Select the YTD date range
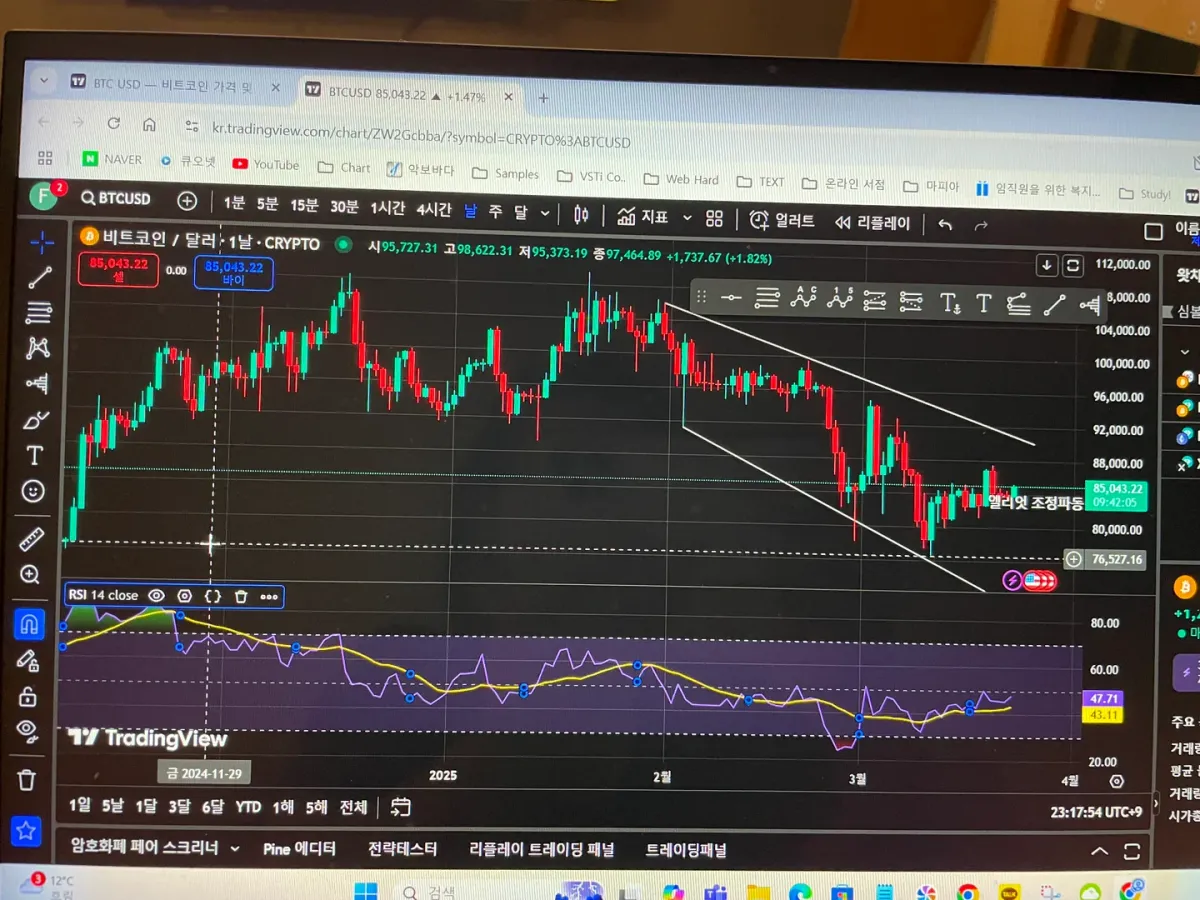This screenshot has height=900, width=1200. pyautogui.click(x=248, y=807)
